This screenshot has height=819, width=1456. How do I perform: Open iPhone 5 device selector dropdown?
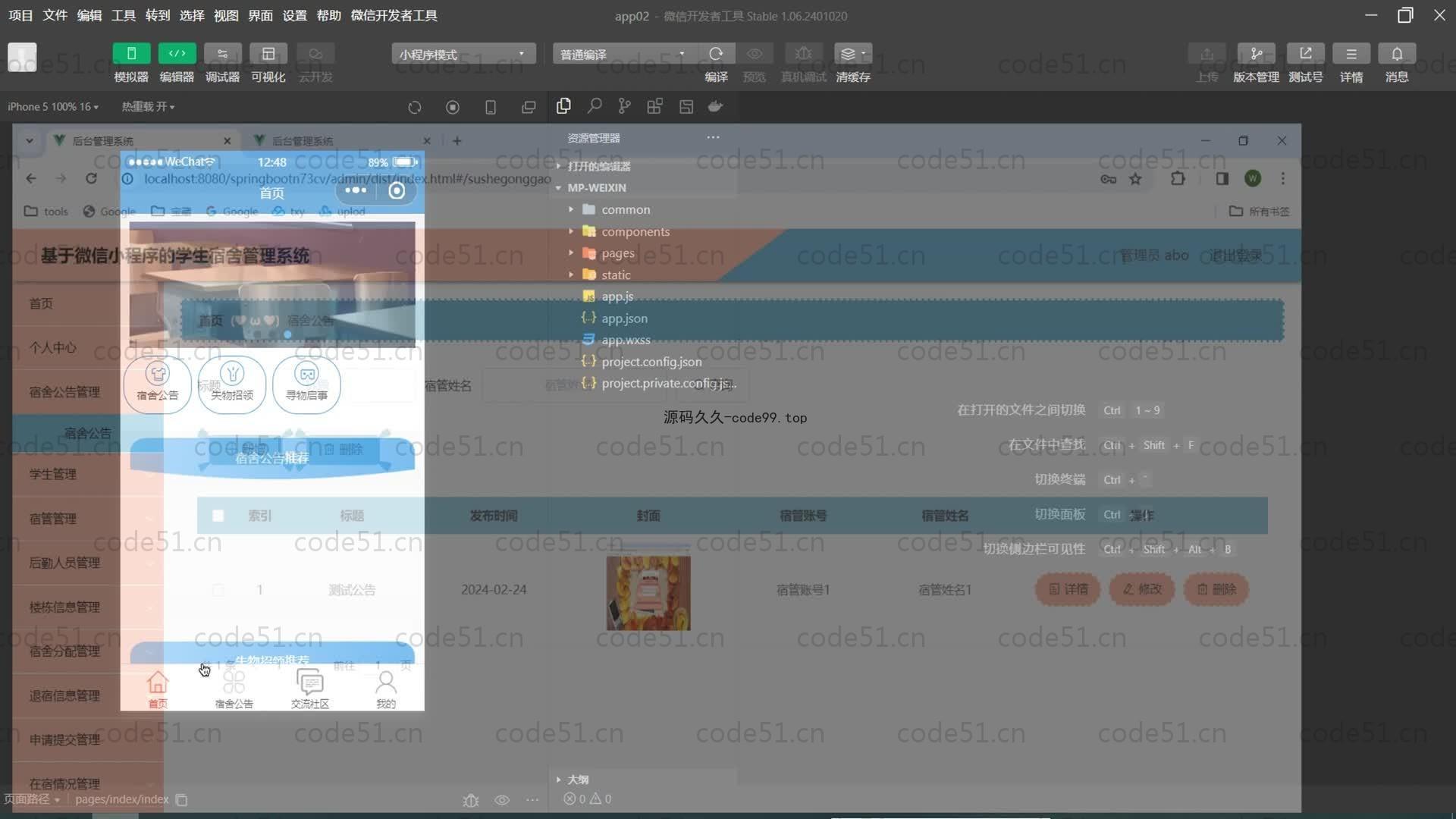click(53, 107)
